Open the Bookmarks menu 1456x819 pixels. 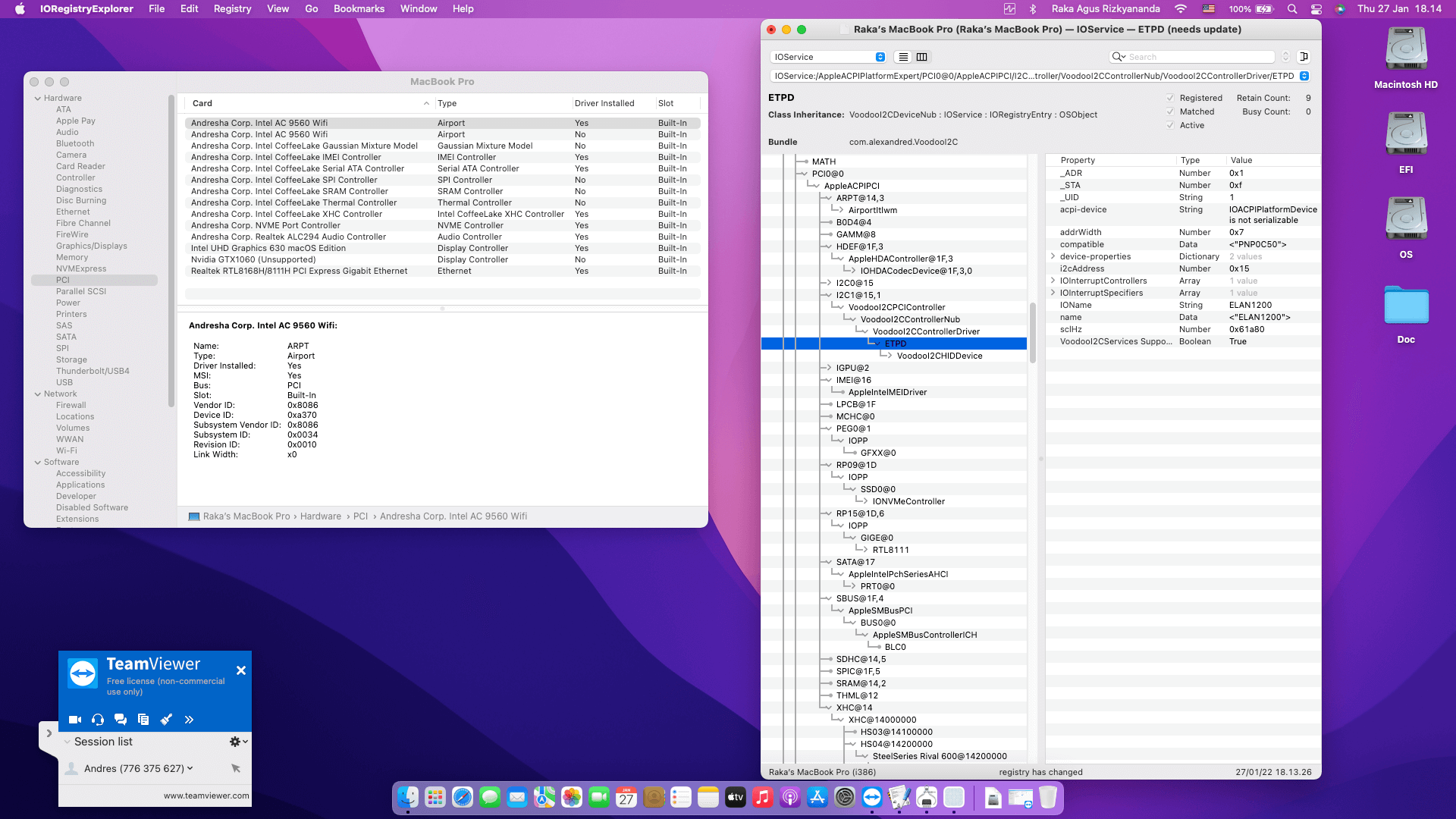[x=359, y=9]
